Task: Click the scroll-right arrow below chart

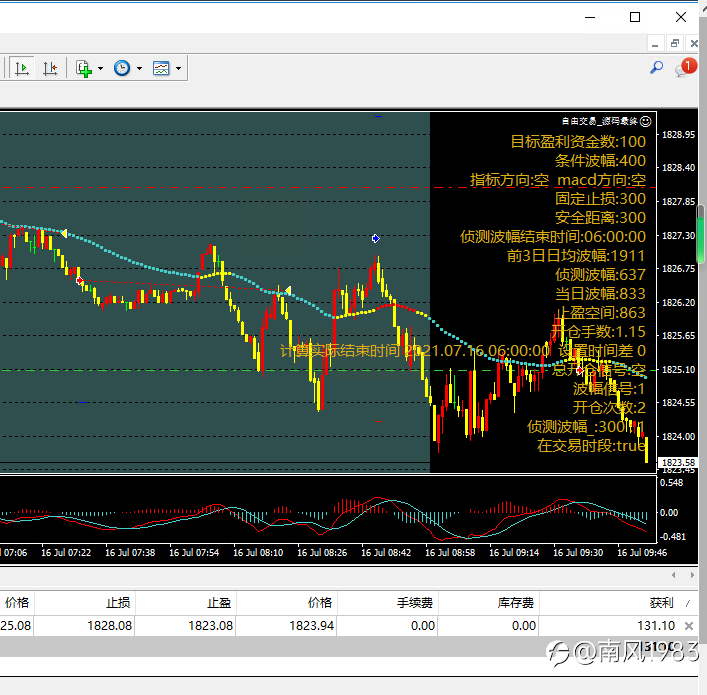Action: pyautogui.click(x=692, y=575)
